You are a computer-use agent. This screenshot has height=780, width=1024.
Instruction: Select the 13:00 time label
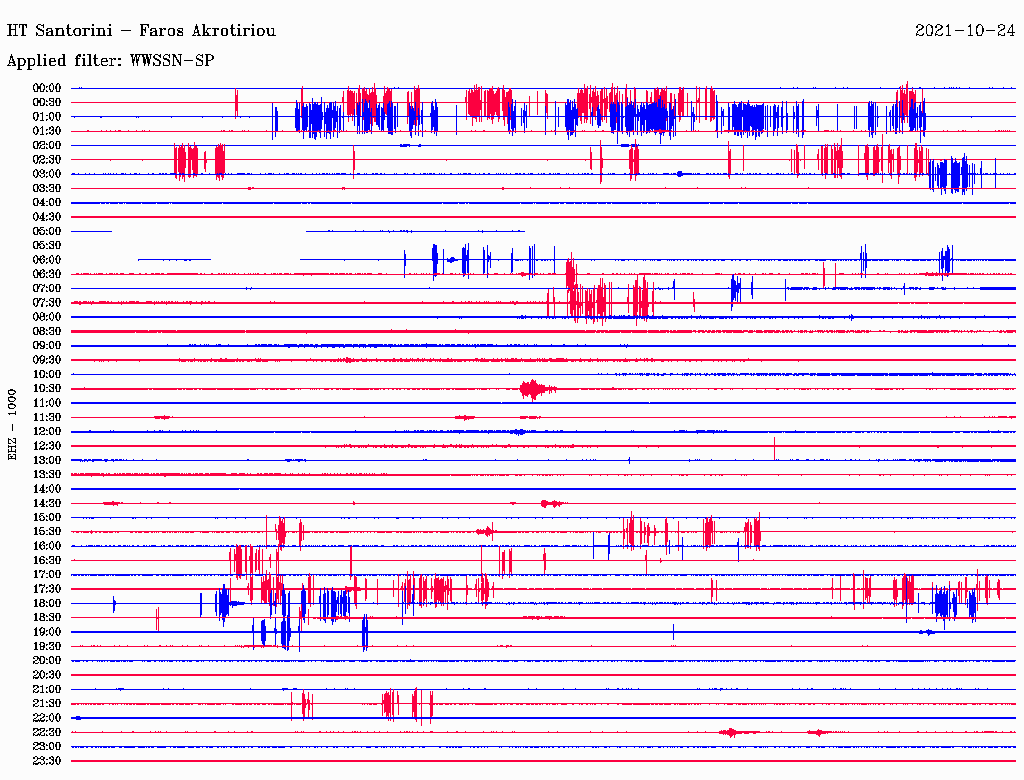(47, 461)
